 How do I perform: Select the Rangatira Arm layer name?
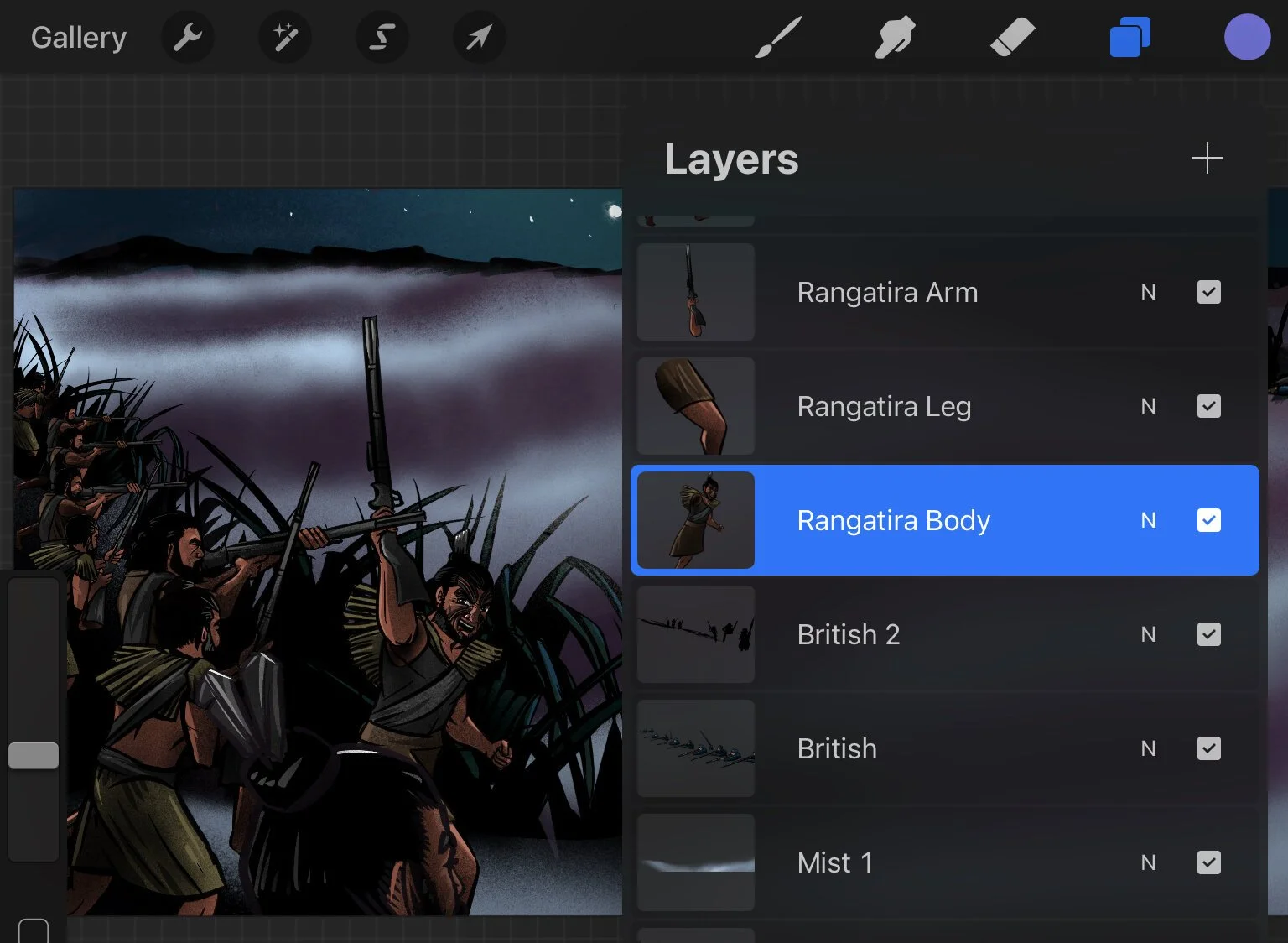(x=887, y=293)
